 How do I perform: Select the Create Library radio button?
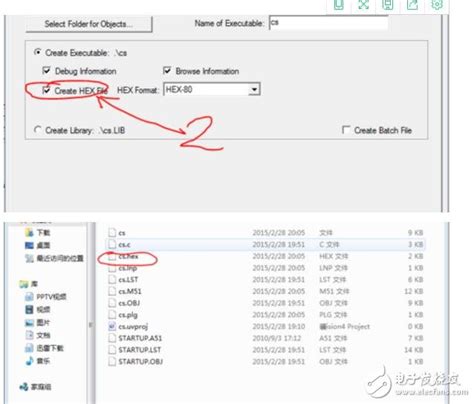(x=38, y=130)
